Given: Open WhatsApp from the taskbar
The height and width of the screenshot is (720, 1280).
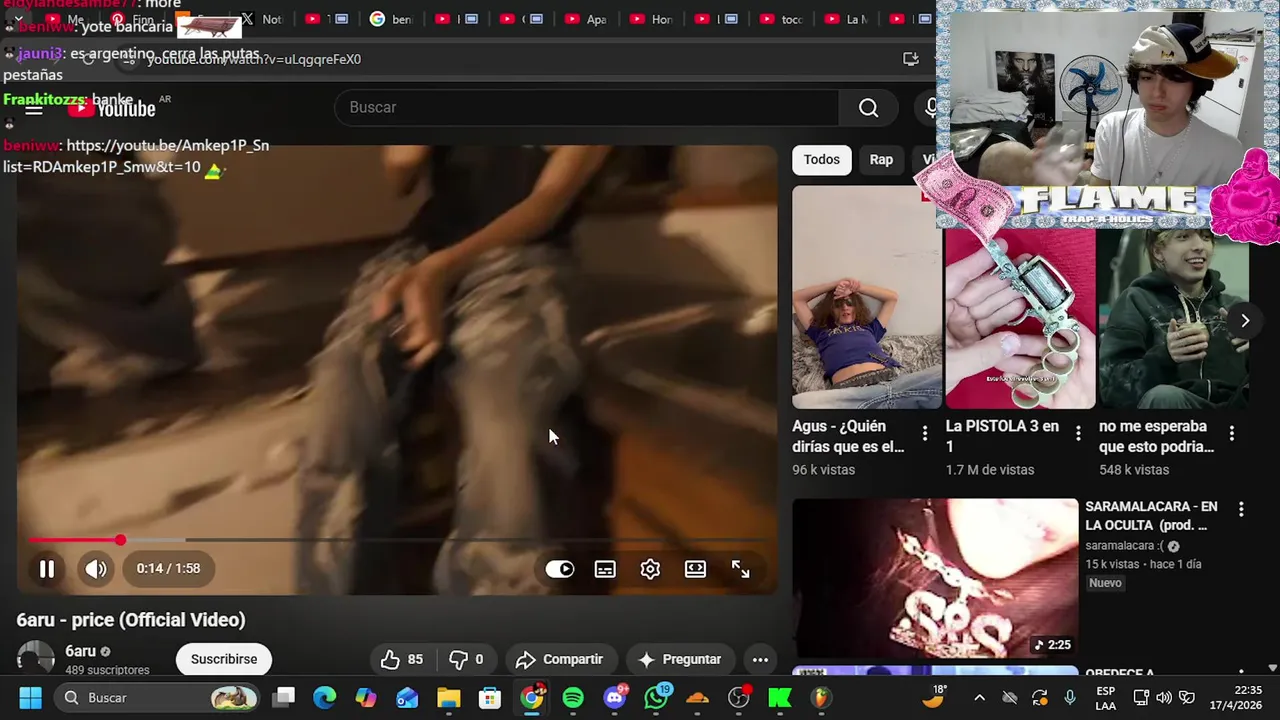Looking at the screenshot, I should 656,698.
